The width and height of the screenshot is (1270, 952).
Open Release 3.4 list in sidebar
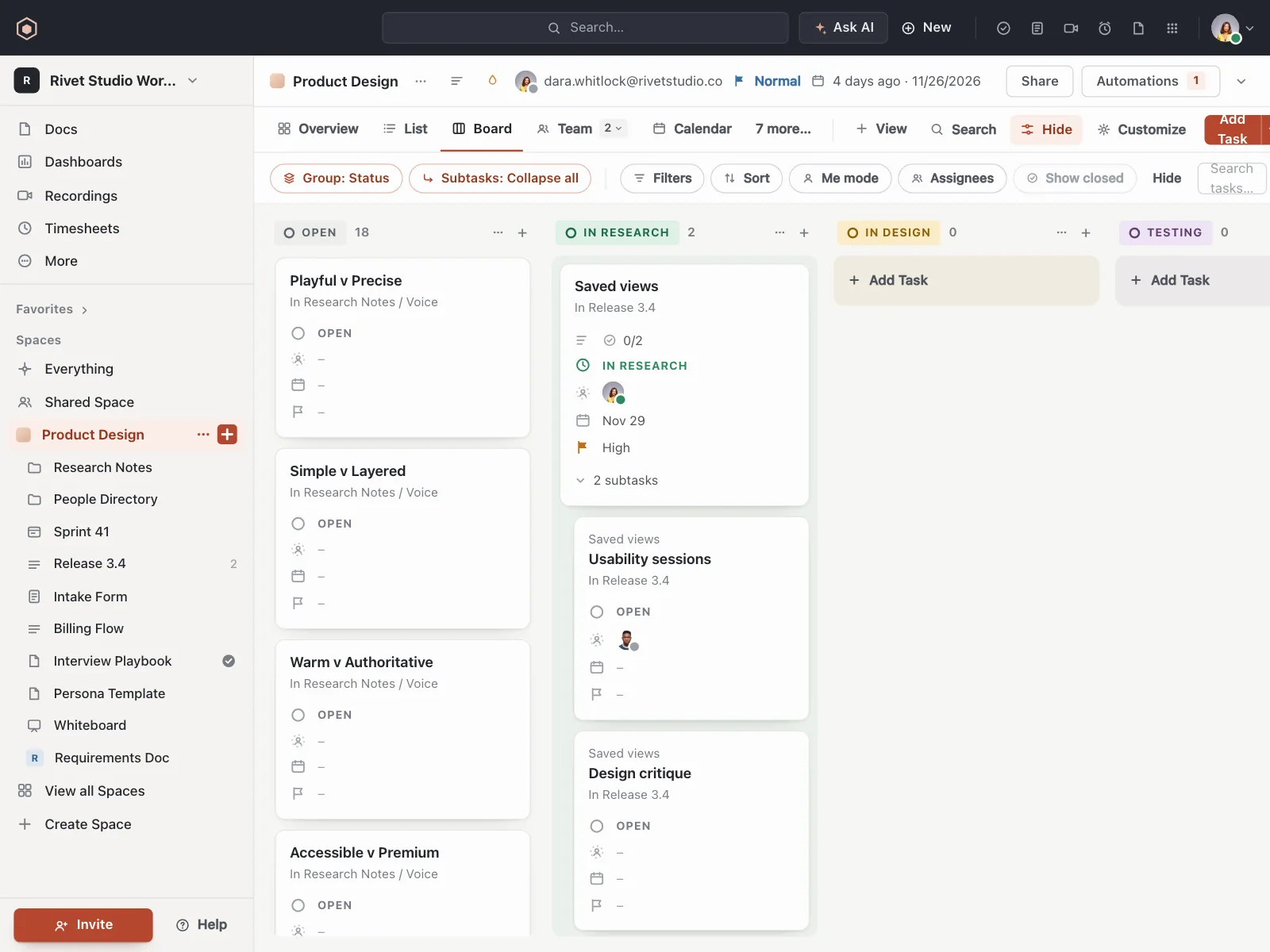coord(89,564)
